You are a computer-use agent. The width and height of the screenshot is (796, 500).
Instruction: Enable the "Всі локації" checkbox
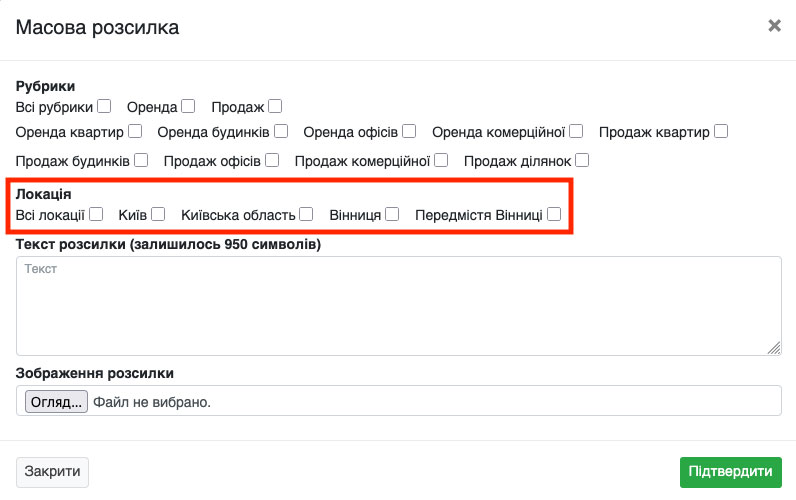(96, 213)
